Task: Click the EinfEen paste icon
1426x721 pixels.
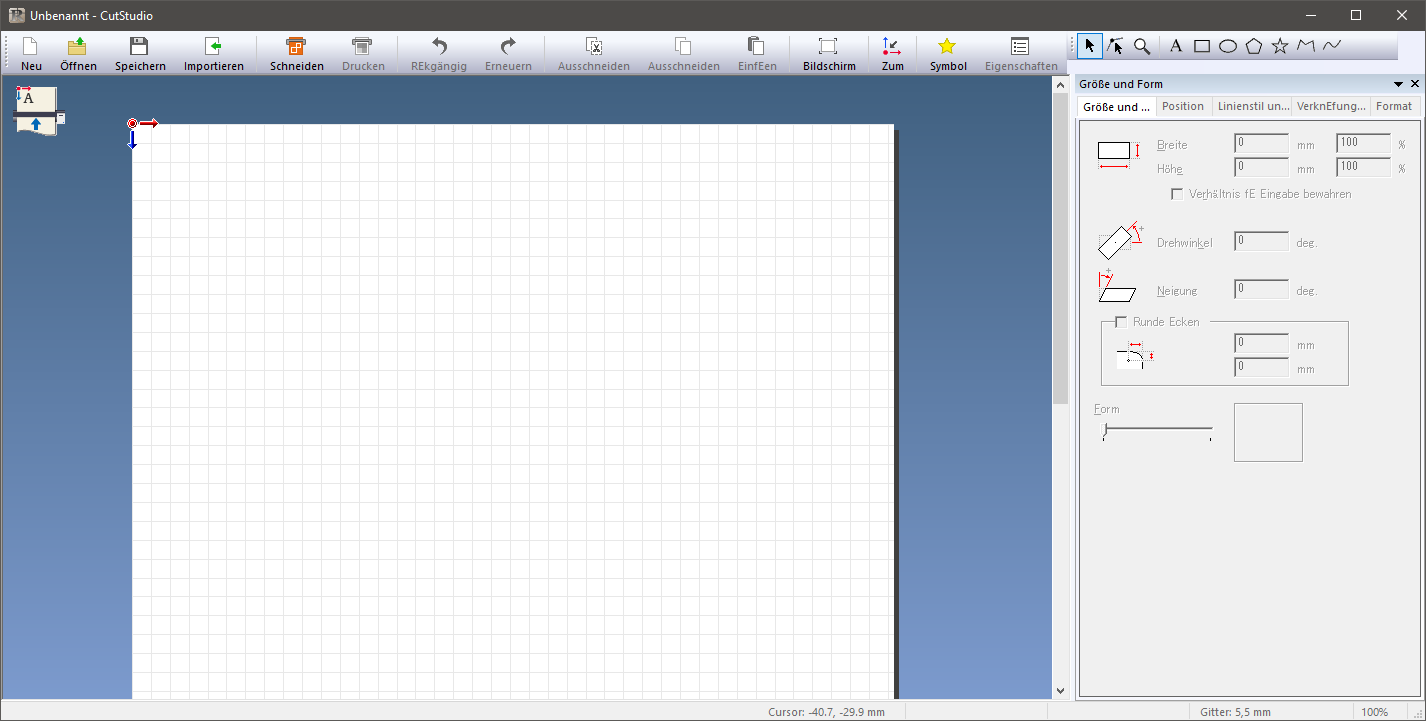Action: point(756,46)
